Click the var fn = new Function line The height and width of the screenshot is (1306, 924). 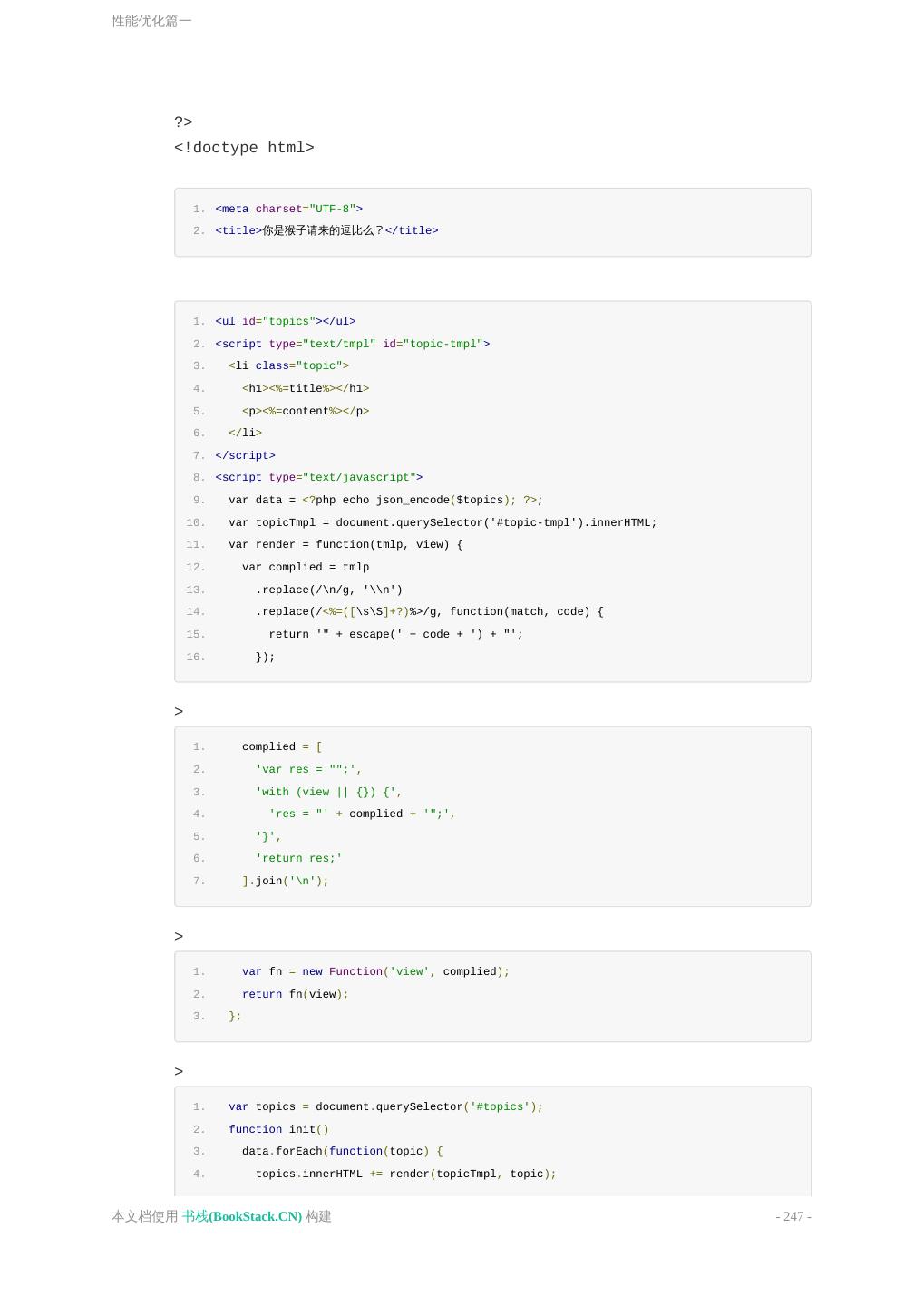pos(375,971)
